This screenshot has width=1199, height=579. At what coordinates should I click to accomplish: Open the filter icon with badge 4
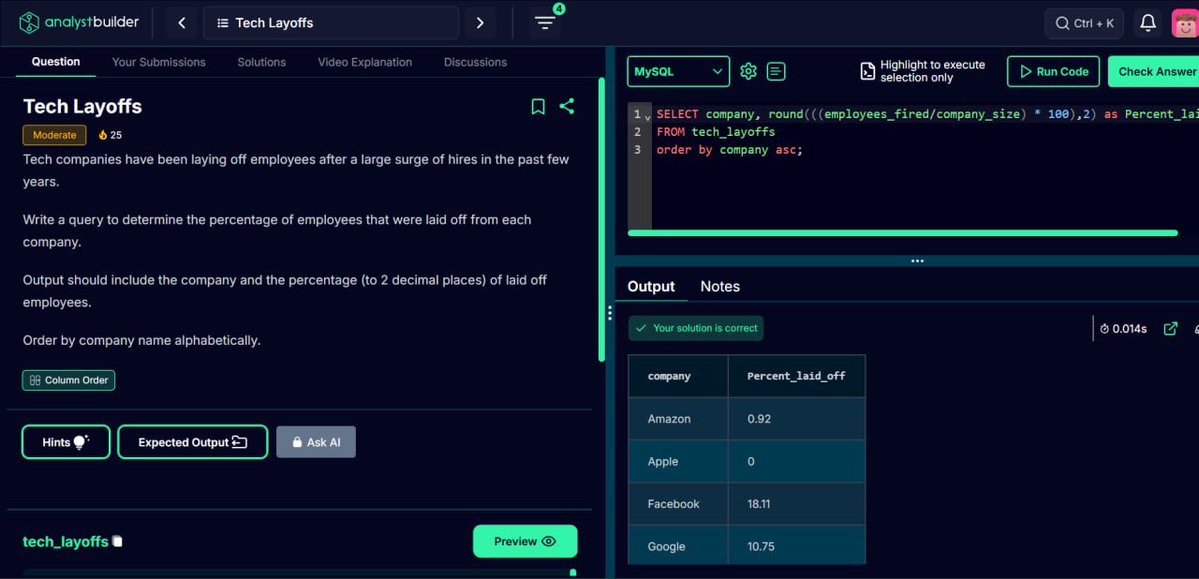click(545, 22)
